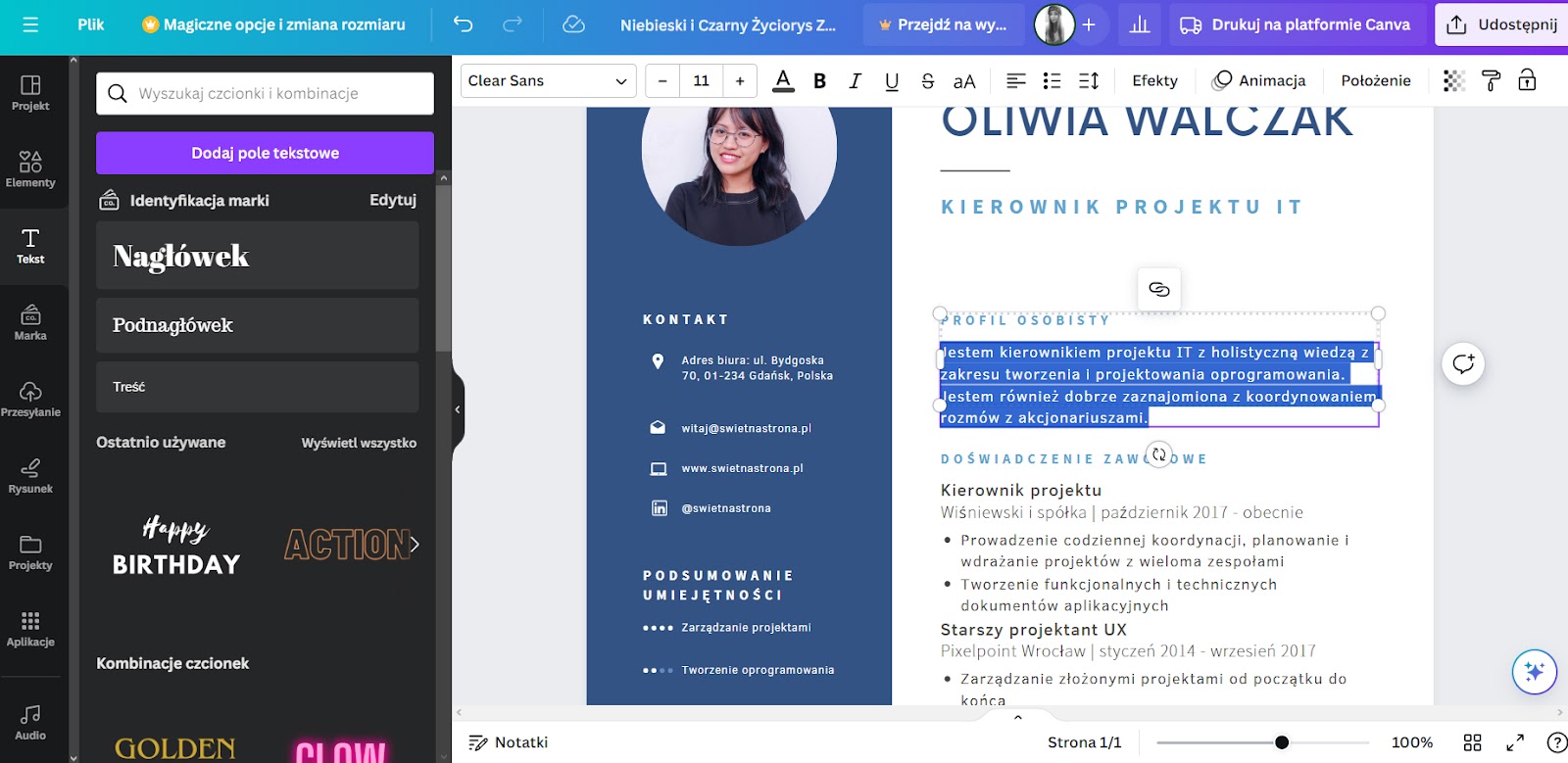Open the Efekty options
The image size is (1568, 763).
point(1154,81)
